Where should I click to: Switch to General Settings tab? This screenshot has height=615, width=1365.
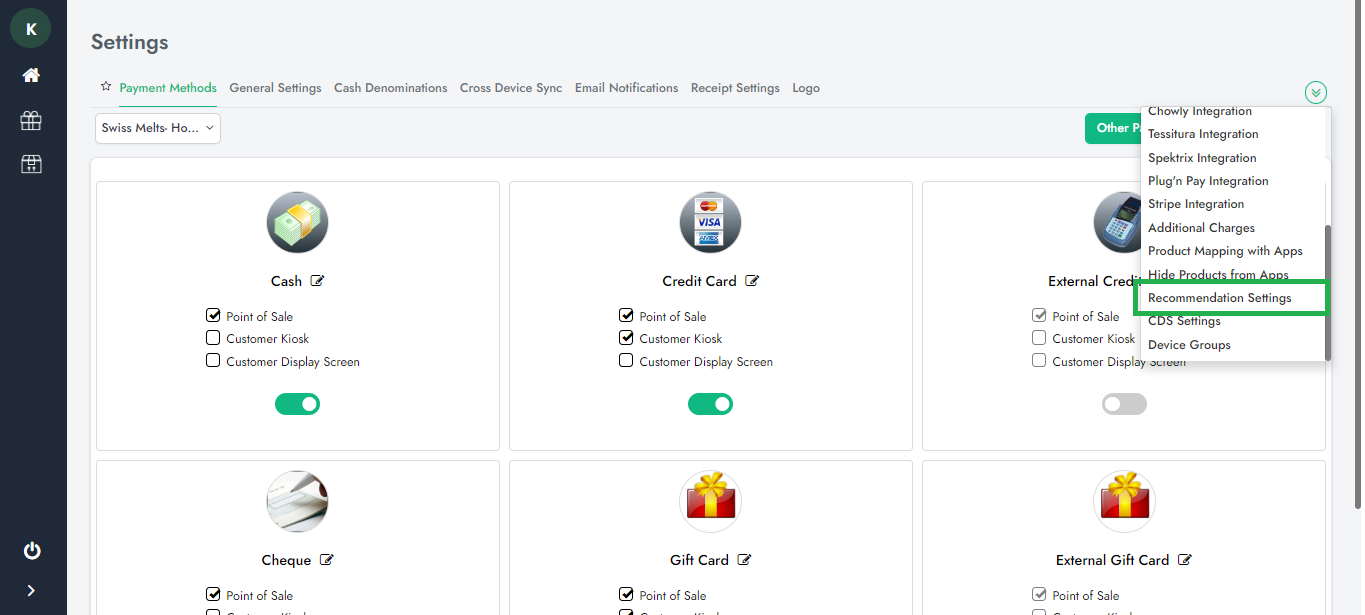click(275, 88)
